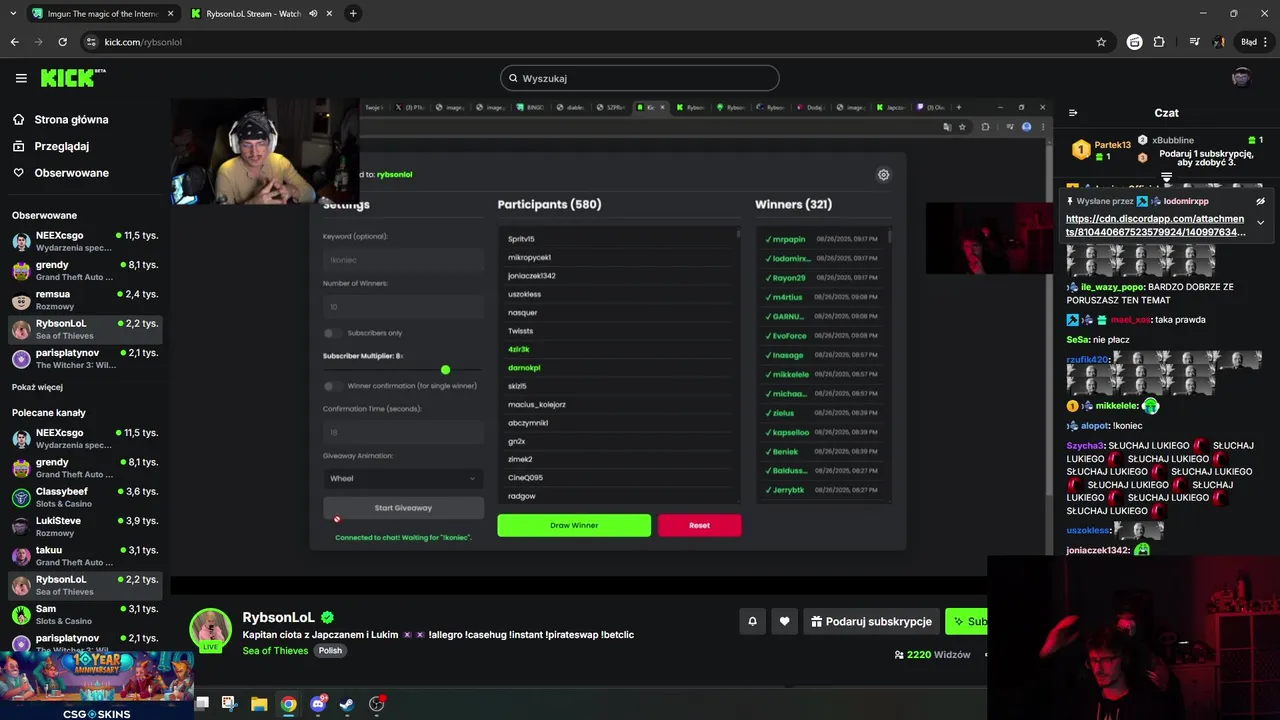Select LukiSteve in recommended channels
This screenshot has width=1280, height=720.
tap(85, 526)
